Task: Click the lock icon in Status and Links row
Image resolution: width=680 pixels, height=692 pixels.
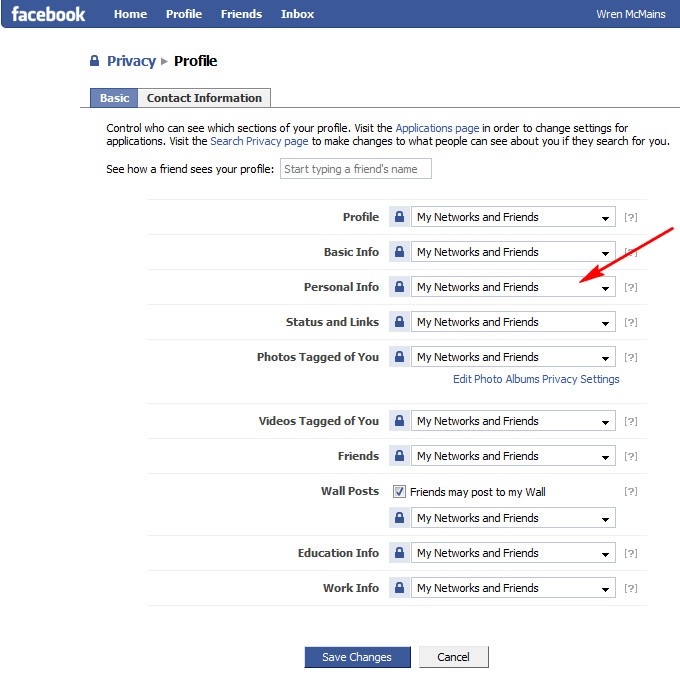Action: pyautogui.click(x=399, y=322)
